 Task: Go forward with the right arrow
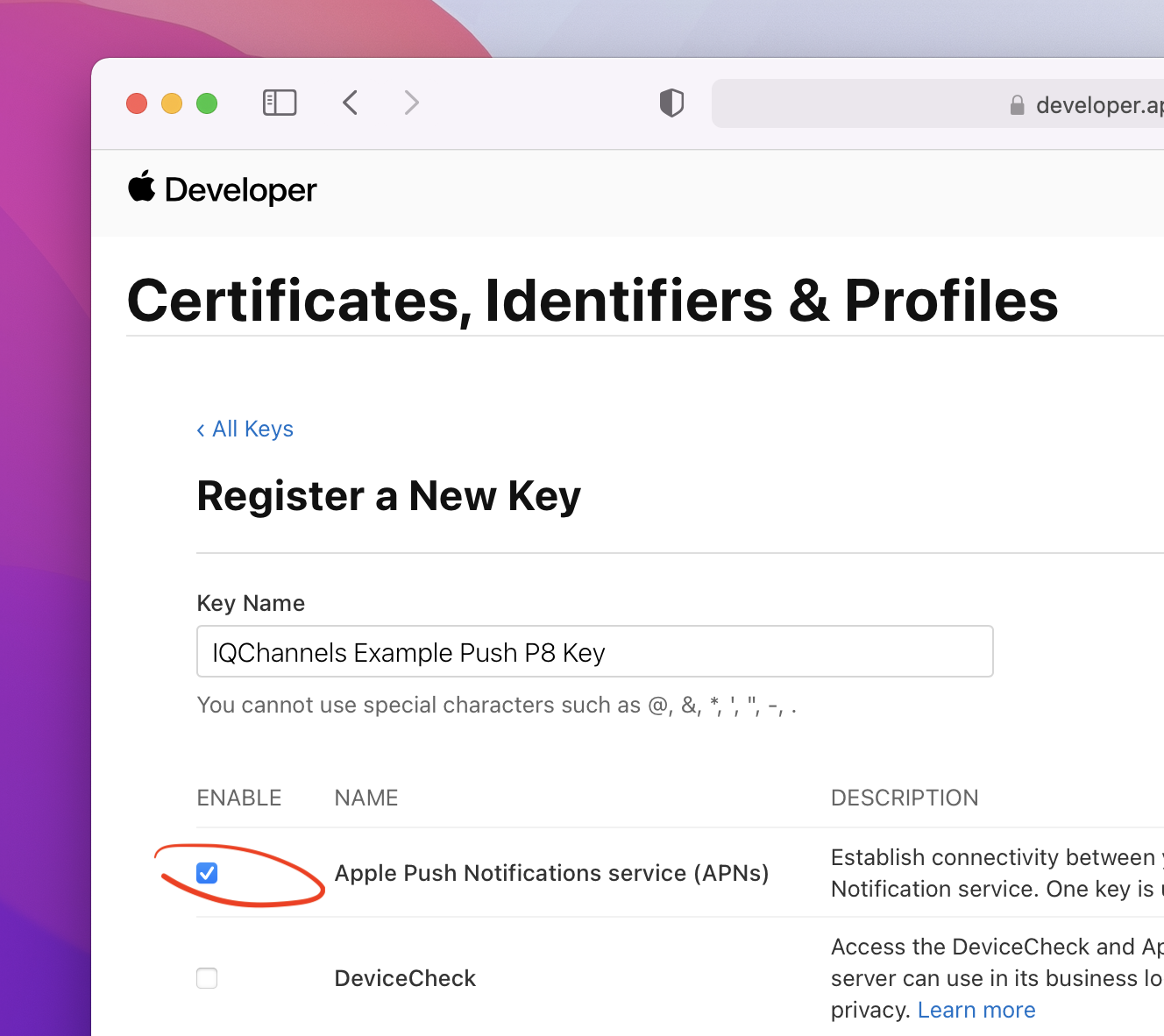point(411,103)
